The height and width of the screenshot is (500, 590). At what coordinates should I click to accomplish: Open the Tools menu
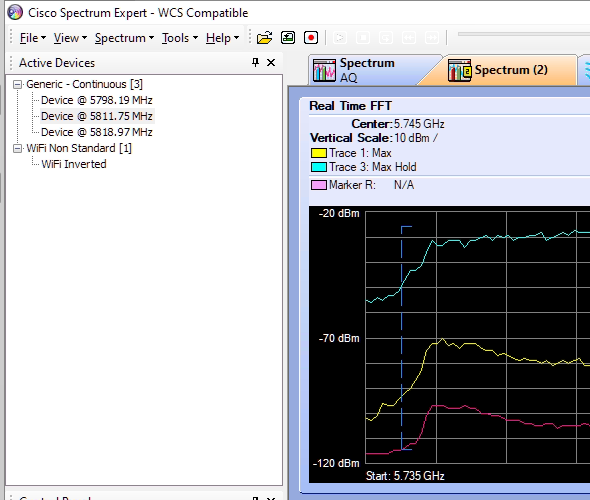coord(180,38)
